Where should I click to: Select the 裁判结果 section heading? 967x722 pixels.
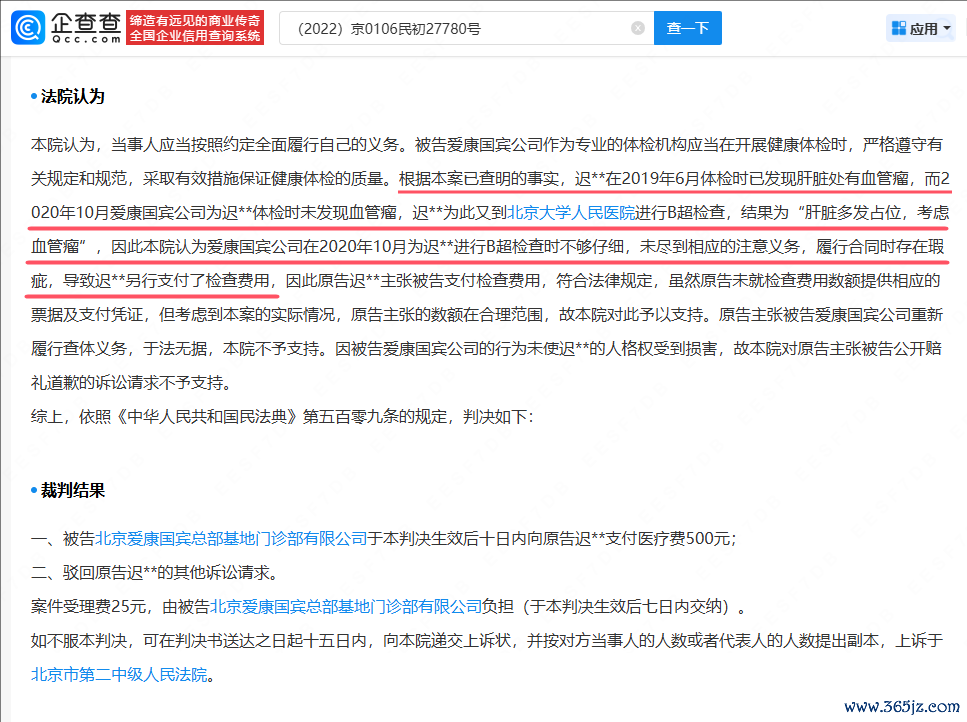72,491
